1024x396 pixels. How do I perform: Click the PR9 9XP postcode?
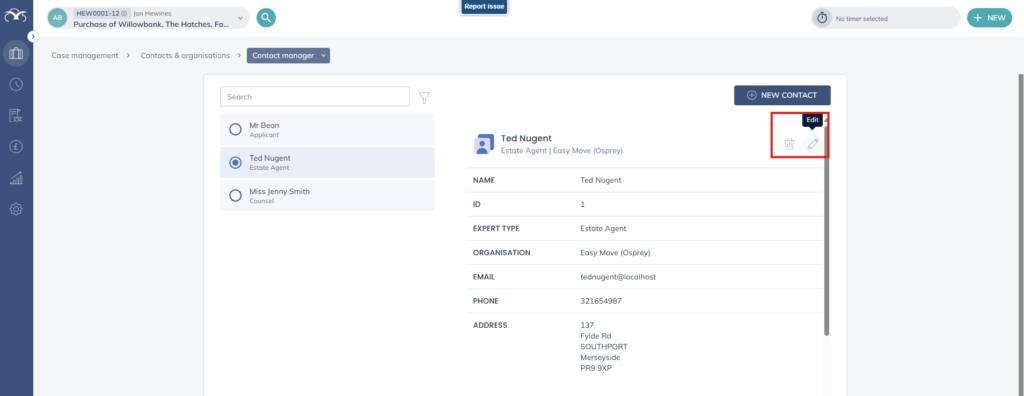coord(596,369)
